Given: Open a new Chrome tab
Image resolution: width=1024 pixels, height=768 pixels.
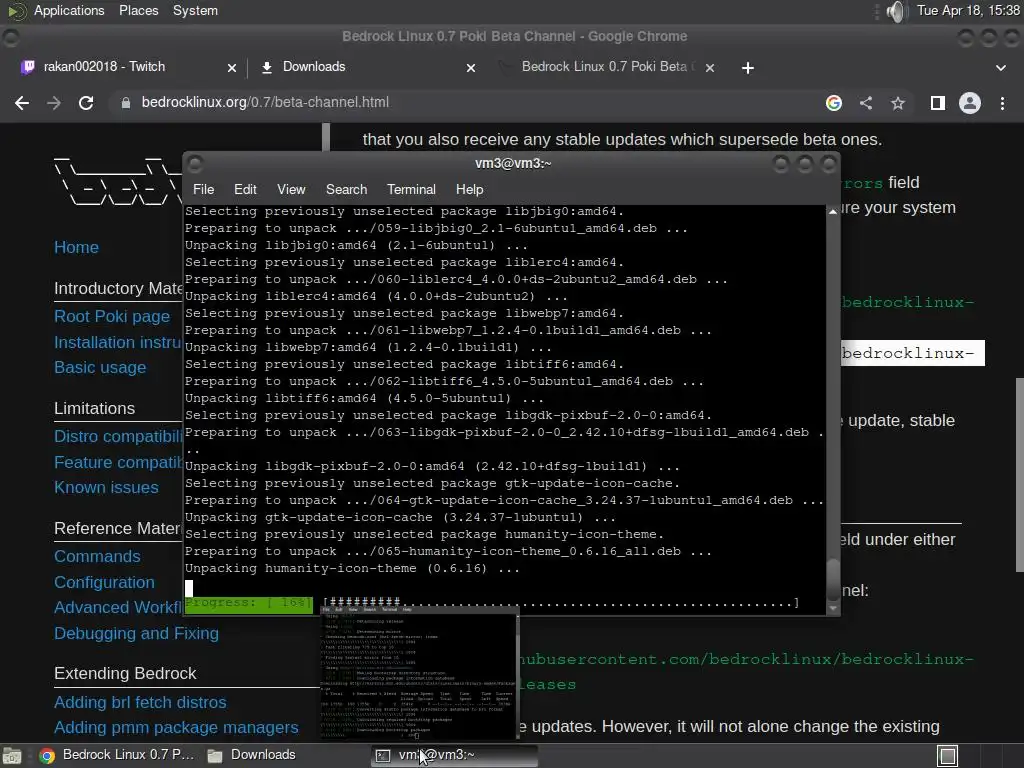Looking at the screenshot, I should 748,68.
